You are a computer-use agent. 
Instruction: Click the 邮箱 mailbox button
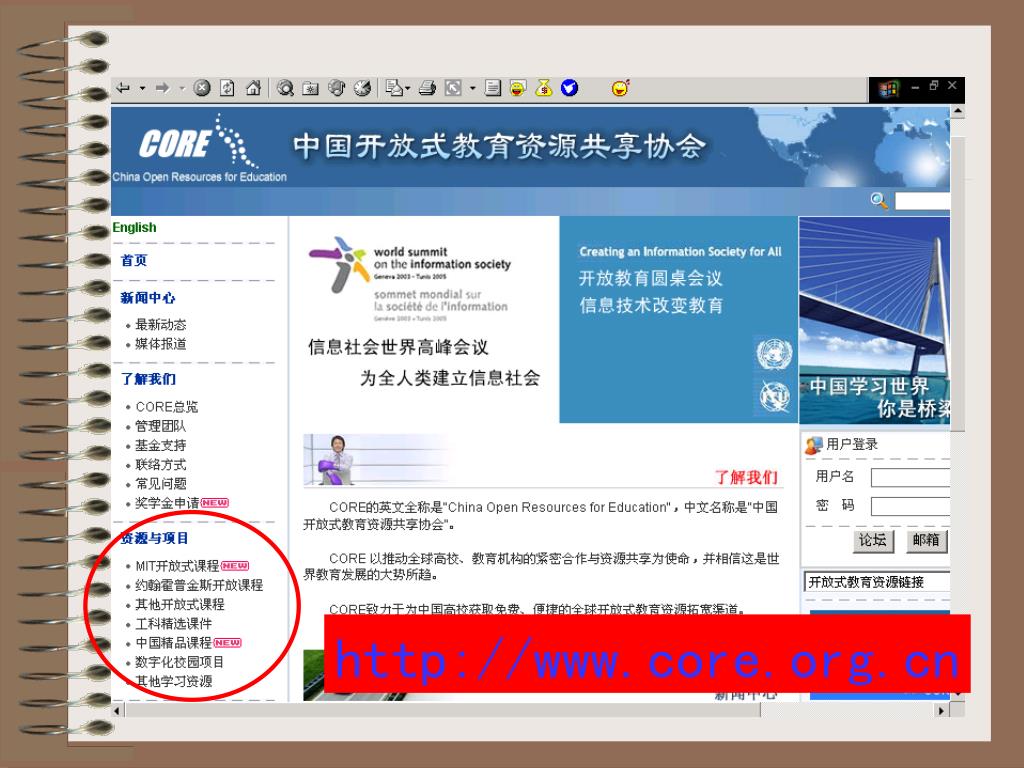pyautogui.click(x=926, y=540)
